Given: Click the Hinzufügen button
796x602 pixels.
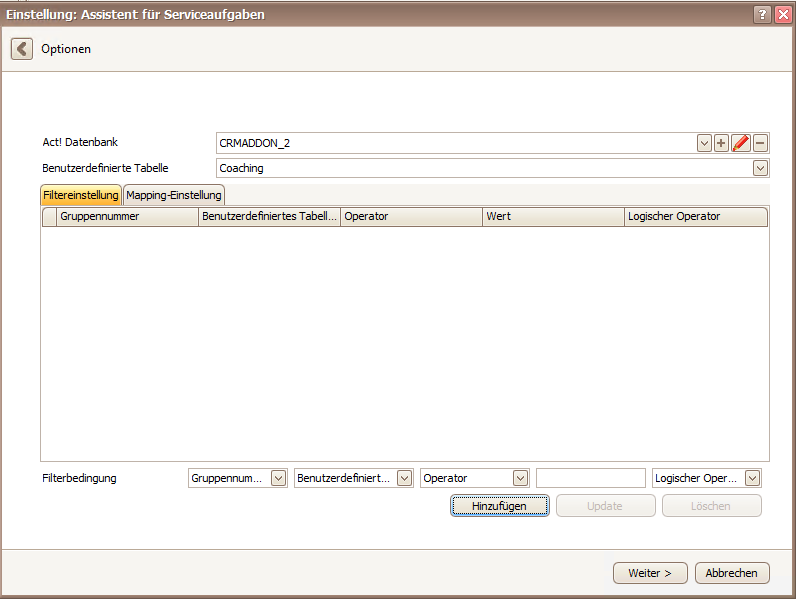Looking at the screenshot, I should click(x=500, y=506).
